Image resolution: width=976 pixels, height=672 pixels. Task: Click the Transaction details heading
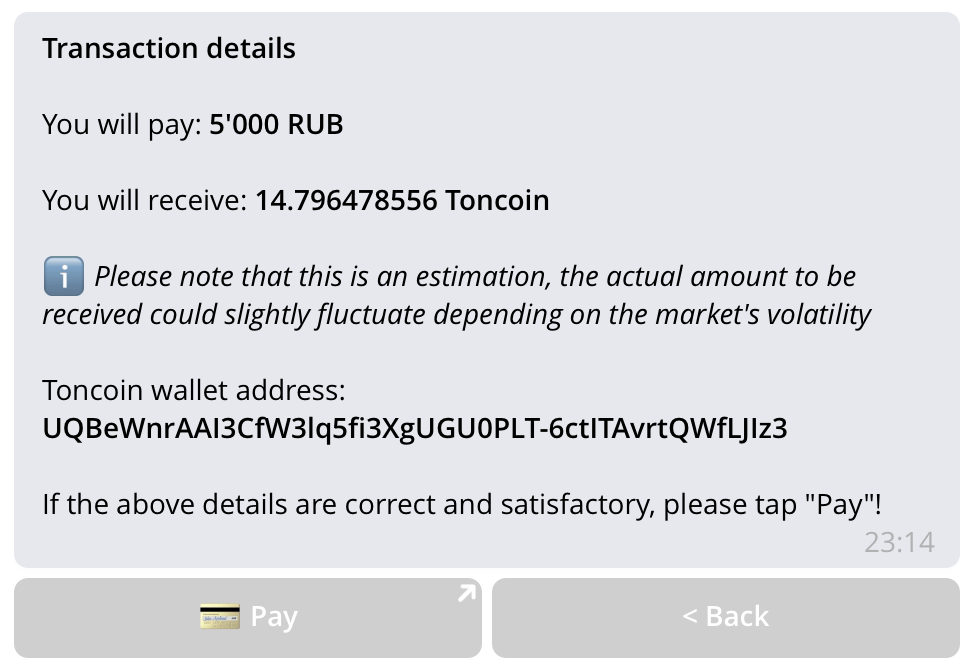(x=169, y=49)
